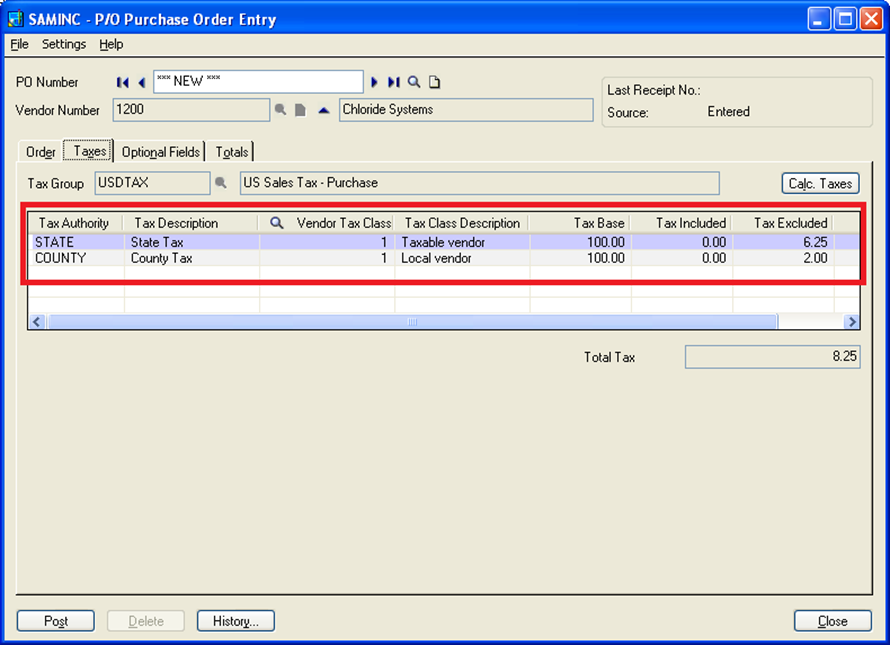Viewport: 890px width, 645px height.
Task: Click the Chloride Systems vendor name field
Action: click(x=466, y=110)
